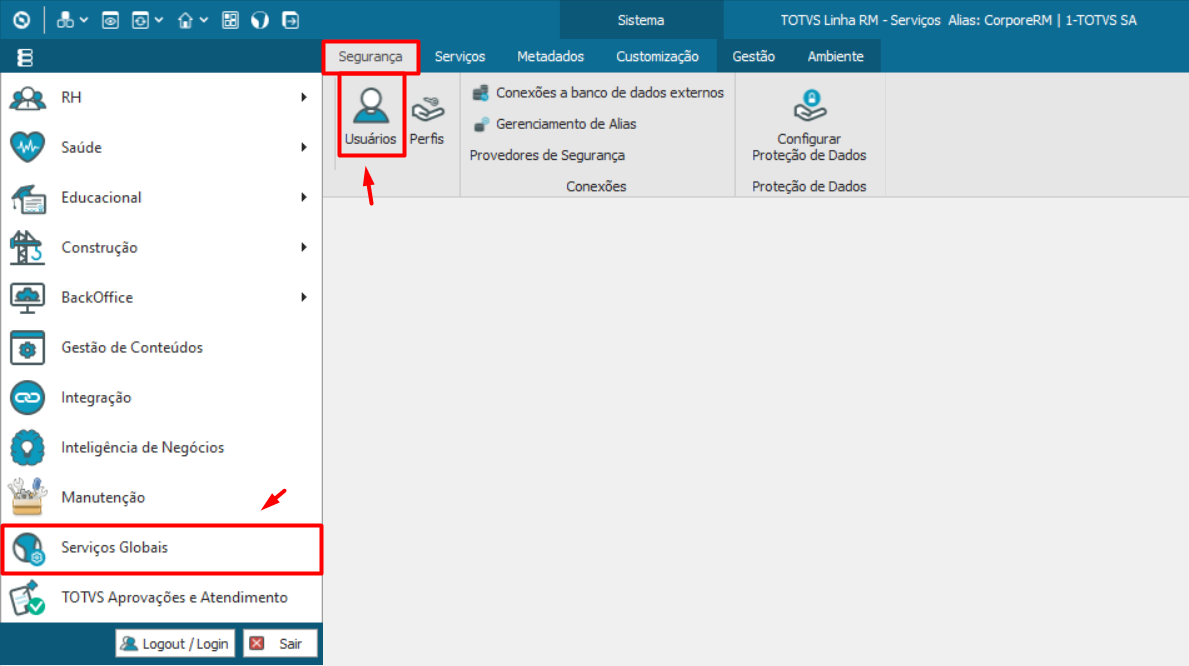Expand the Saúde submenu arrow
This screenshot has height=666, width=1189.
tap(303, 147)
